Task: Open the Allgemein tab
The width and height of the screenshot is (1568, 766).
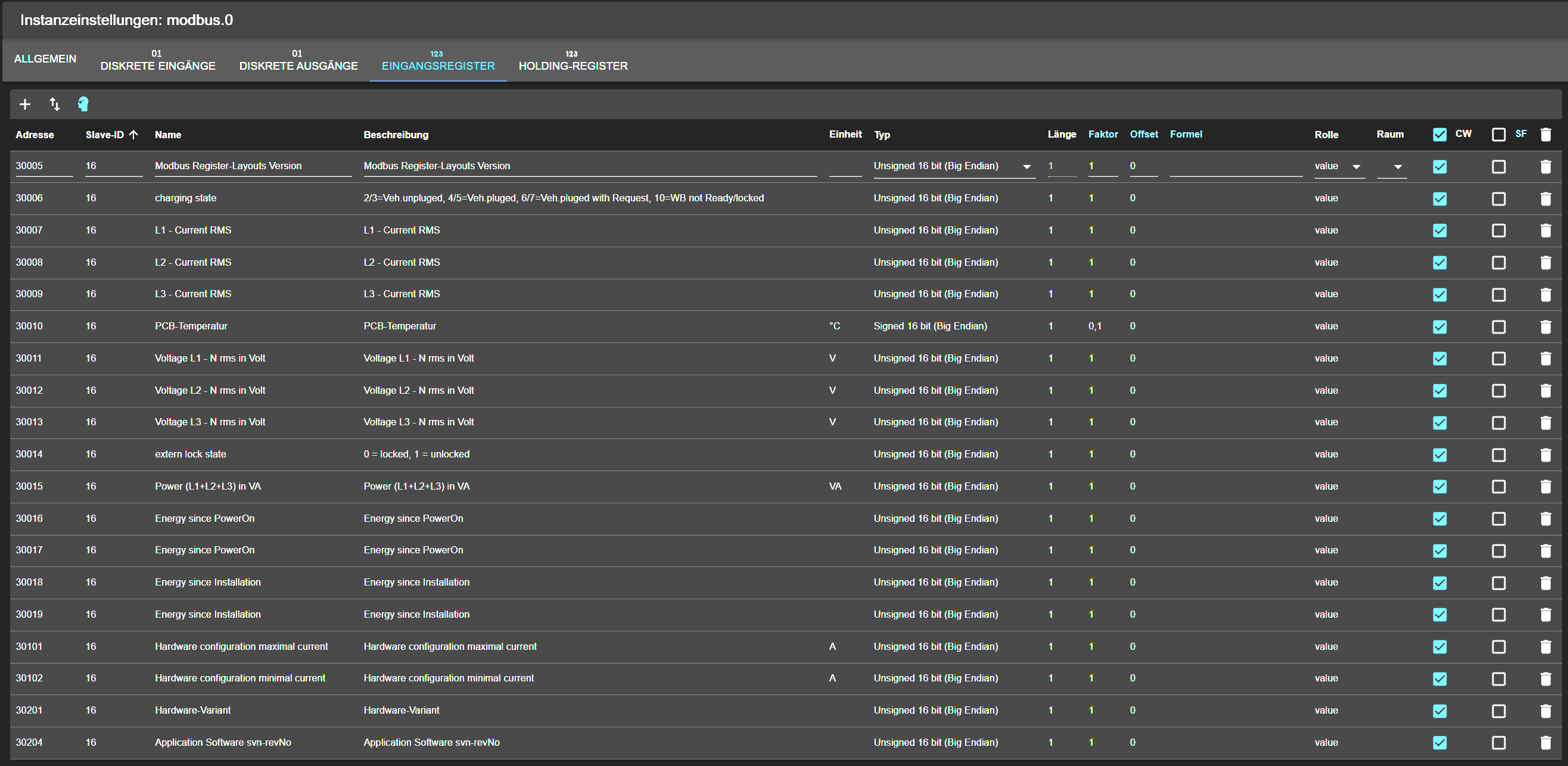Action: [x=45, y=59]
